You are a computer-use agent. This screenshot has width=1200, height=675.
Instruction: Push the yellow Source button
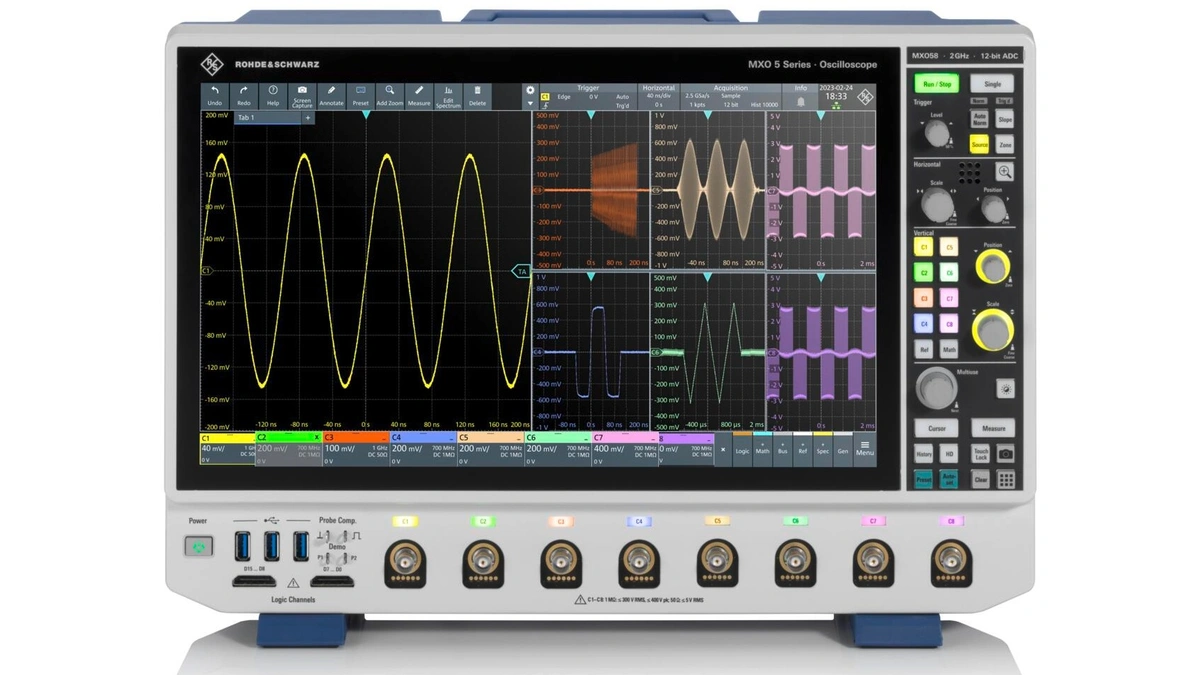979,145
